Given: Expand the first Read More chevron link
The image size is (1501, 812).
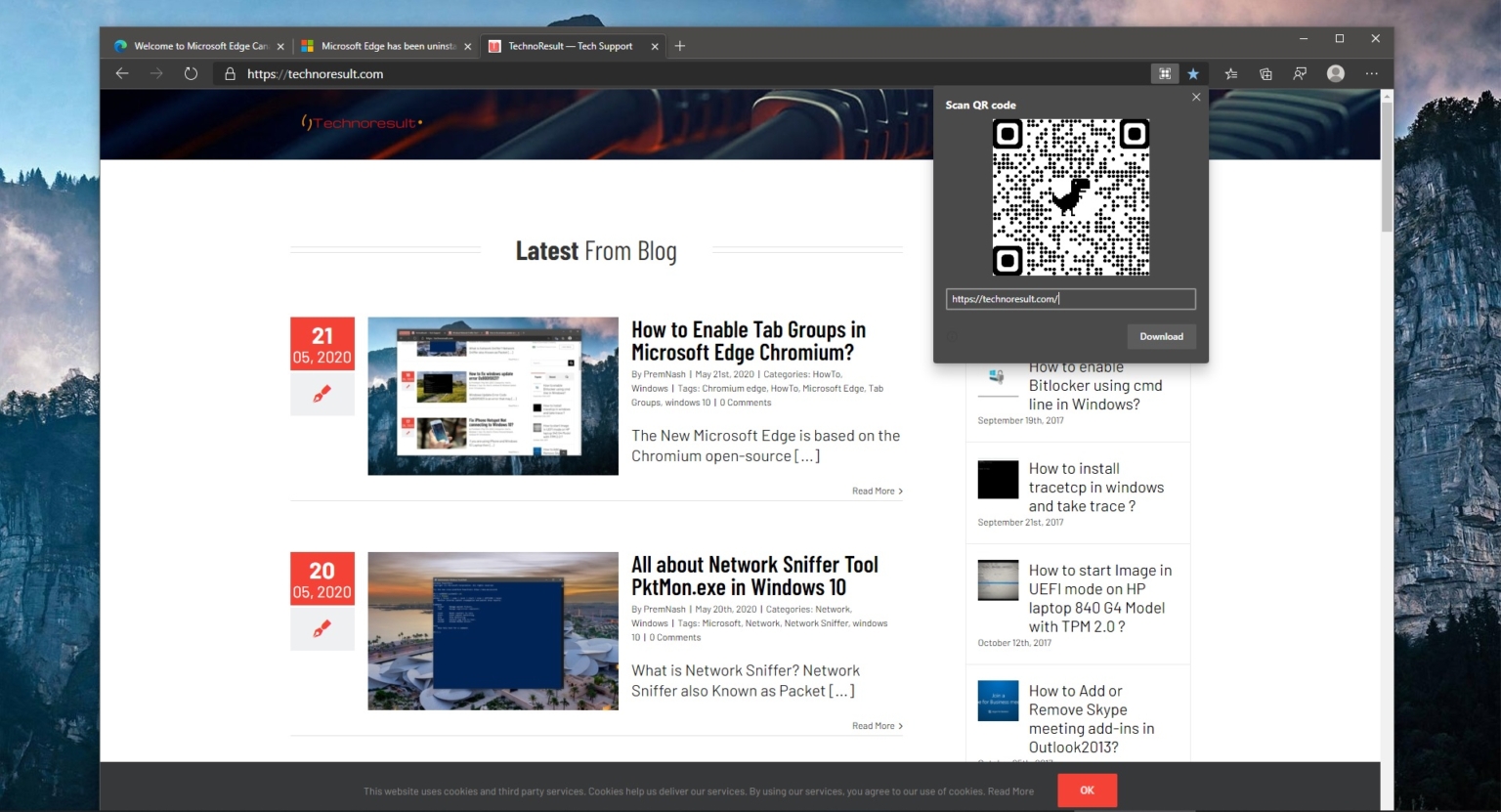Looking at the screenshot, I should point(876,491).
